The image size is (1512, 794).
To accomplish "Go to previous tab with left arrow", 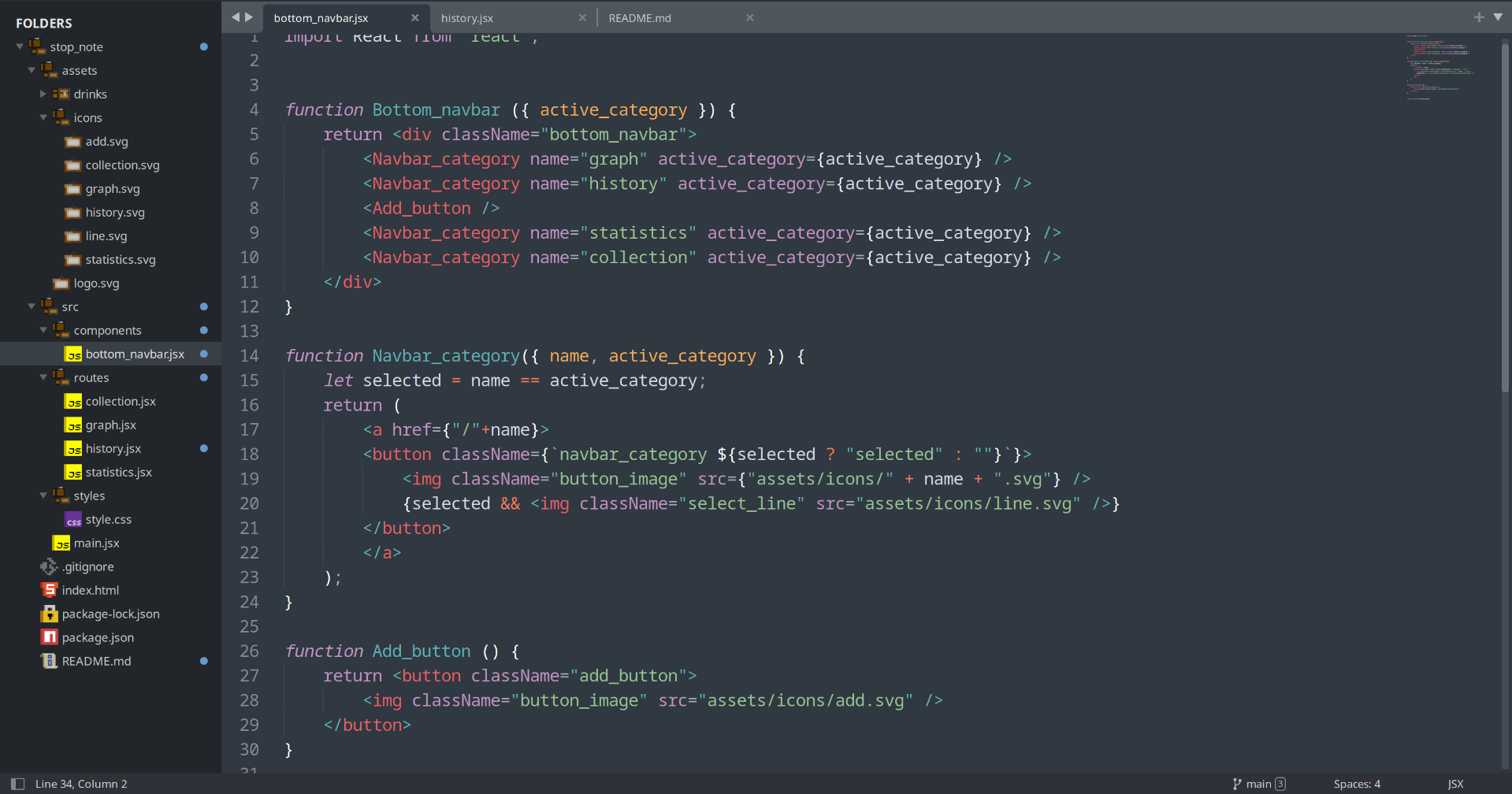I will [235, 17].
